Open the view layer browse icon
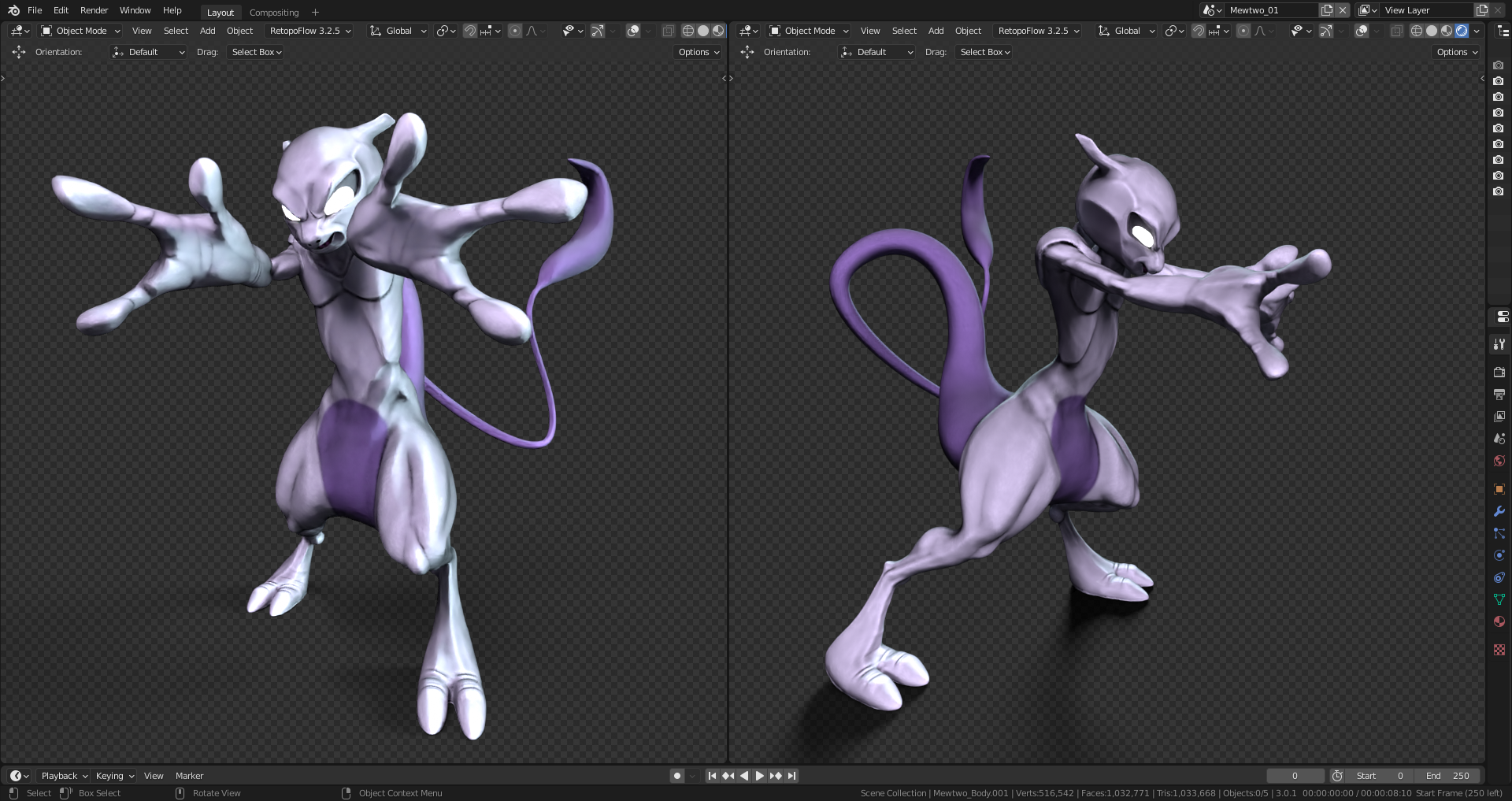Viewport: 1512px width, 801px height. pos(1368,10)
